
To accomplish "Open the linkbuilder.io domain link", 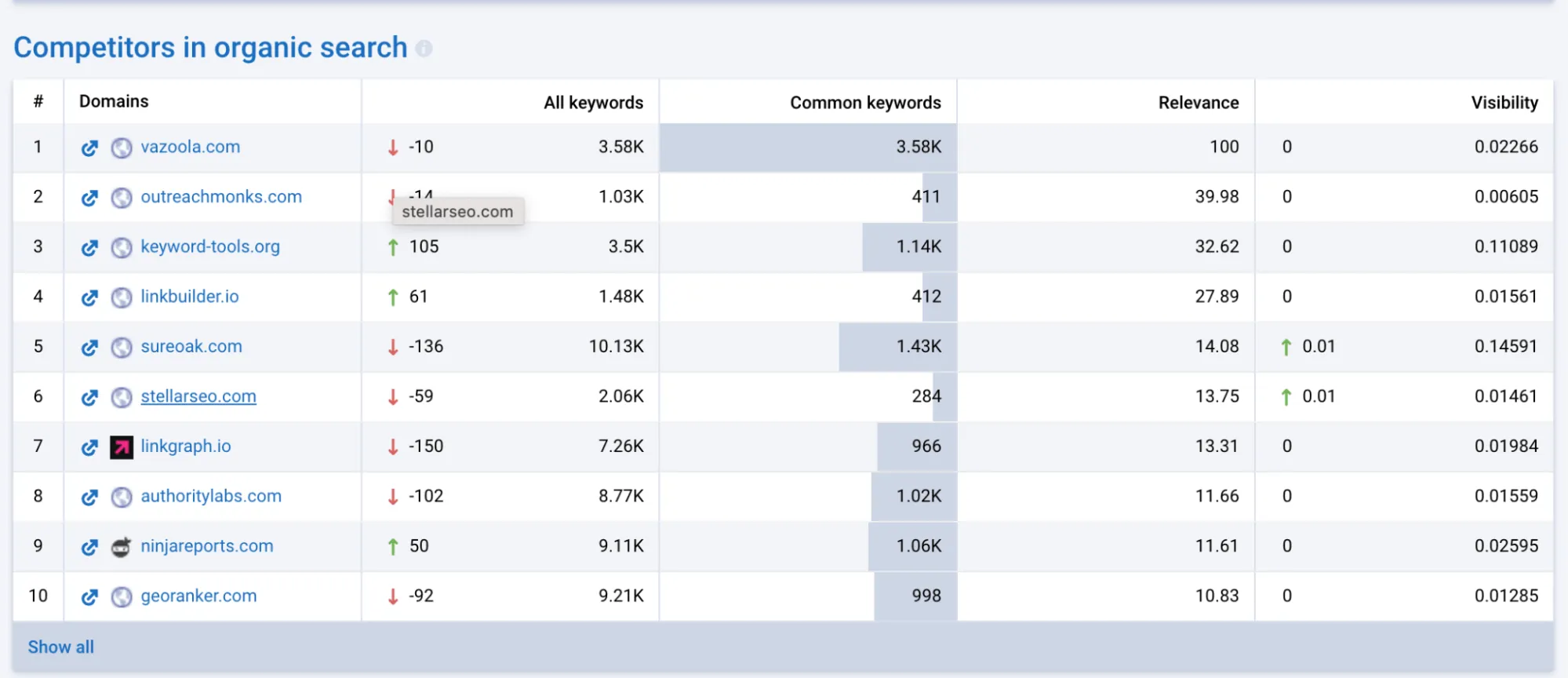I will [190, 297].
